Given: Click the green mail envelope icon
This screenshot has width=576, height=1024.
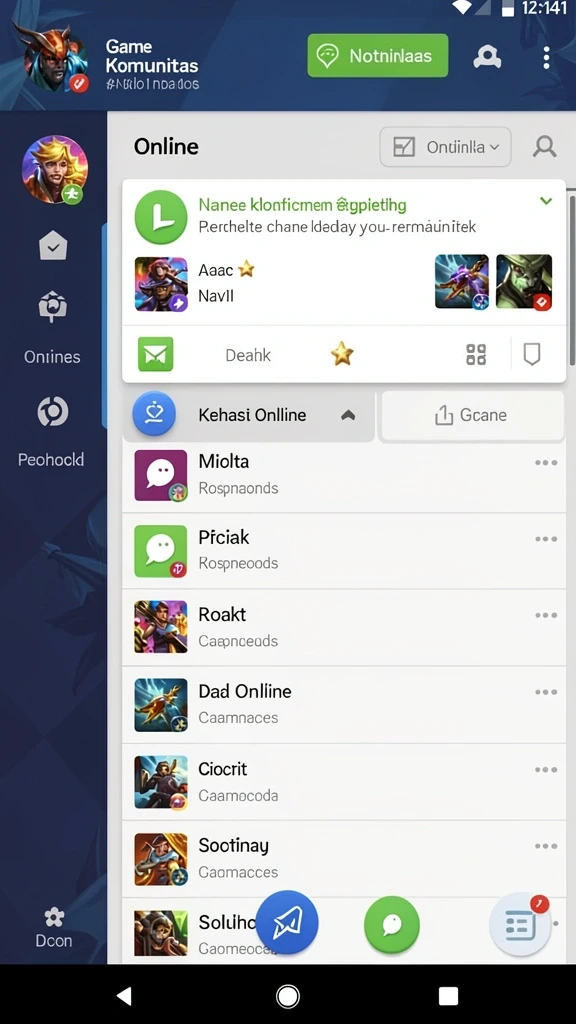Looking at the screenshot, I should [155, 355].
